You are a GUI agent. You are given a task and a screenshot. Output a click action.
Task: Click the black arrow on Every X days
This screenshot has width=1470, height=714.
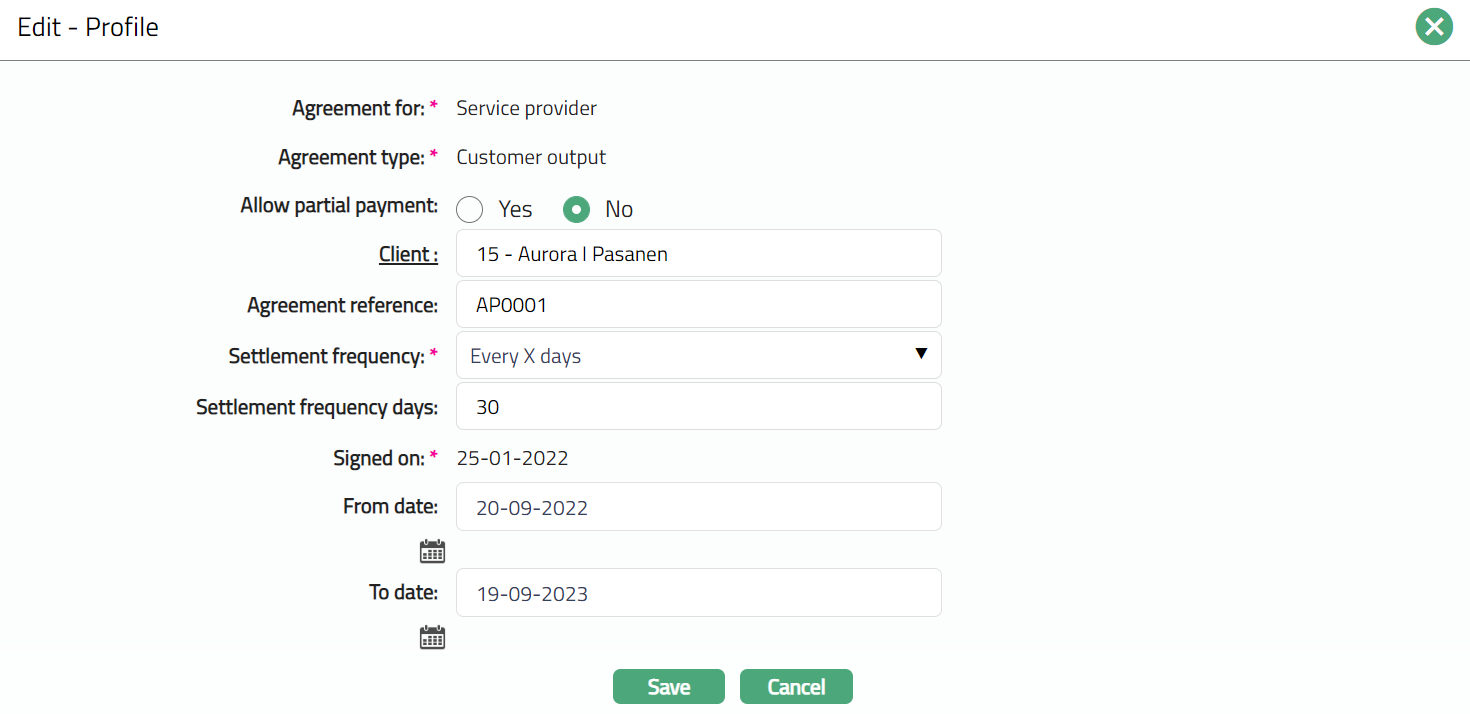921,354
